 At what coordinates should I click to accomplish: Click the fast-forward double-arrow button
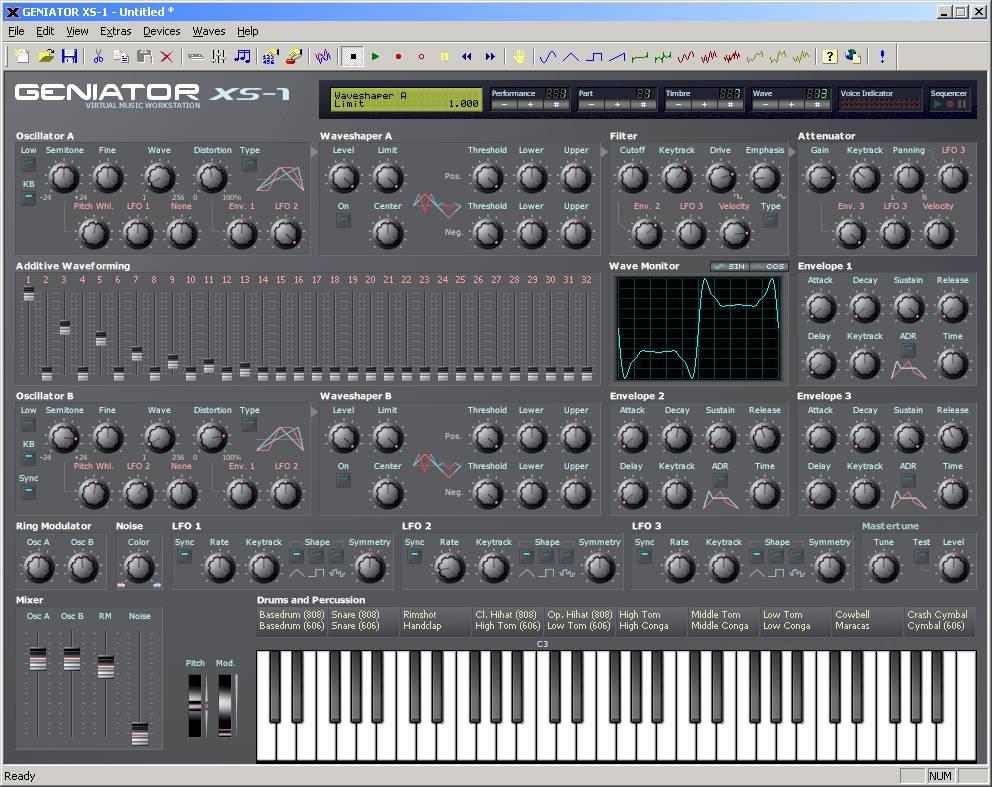click(x=490, y=56)
